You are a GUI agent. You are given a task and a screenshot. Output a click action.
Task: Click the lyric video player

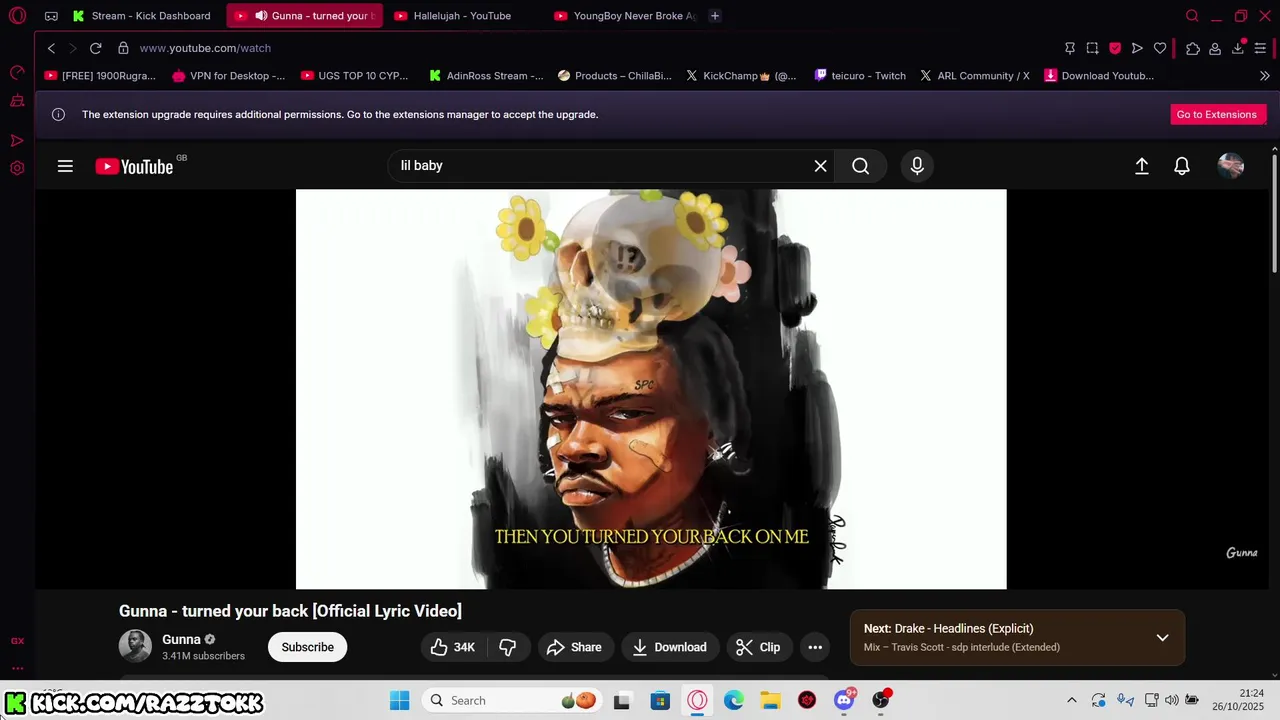pyautogui.click(x=651, y=389)
